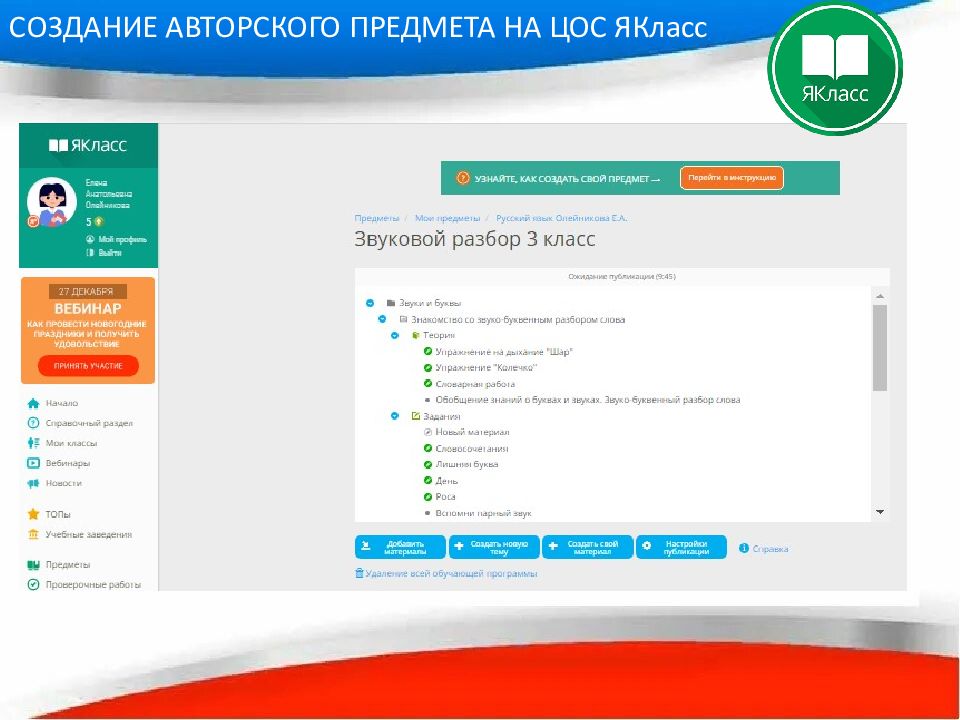Open the Вспомни парный звук item
Viewport: 960px width, 720px height.
point(484,514)
